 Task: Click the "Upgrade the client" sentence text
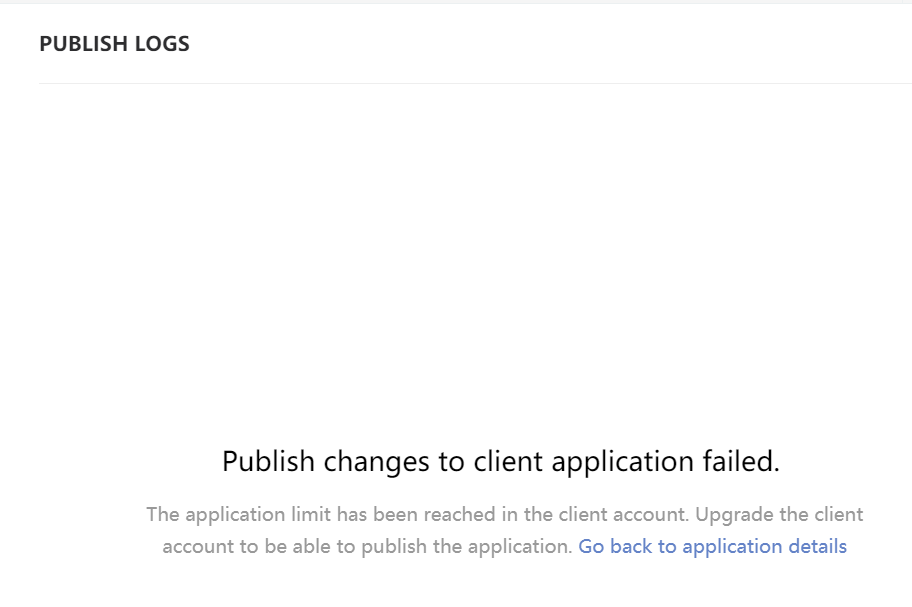pyautogui.click(x=779, y=515)
